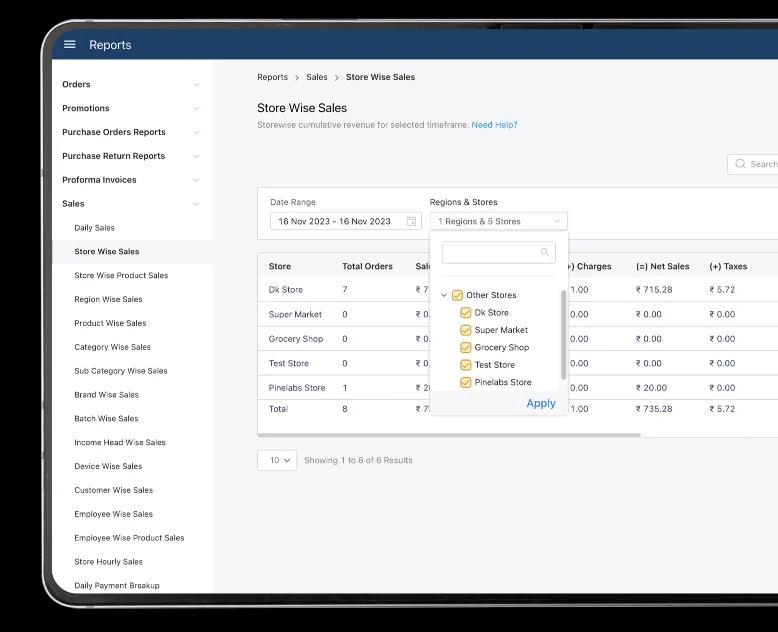Screen dimensions: 778x632
Task: Click Grocery Shop in the table
Action: (x=296, y=338)
